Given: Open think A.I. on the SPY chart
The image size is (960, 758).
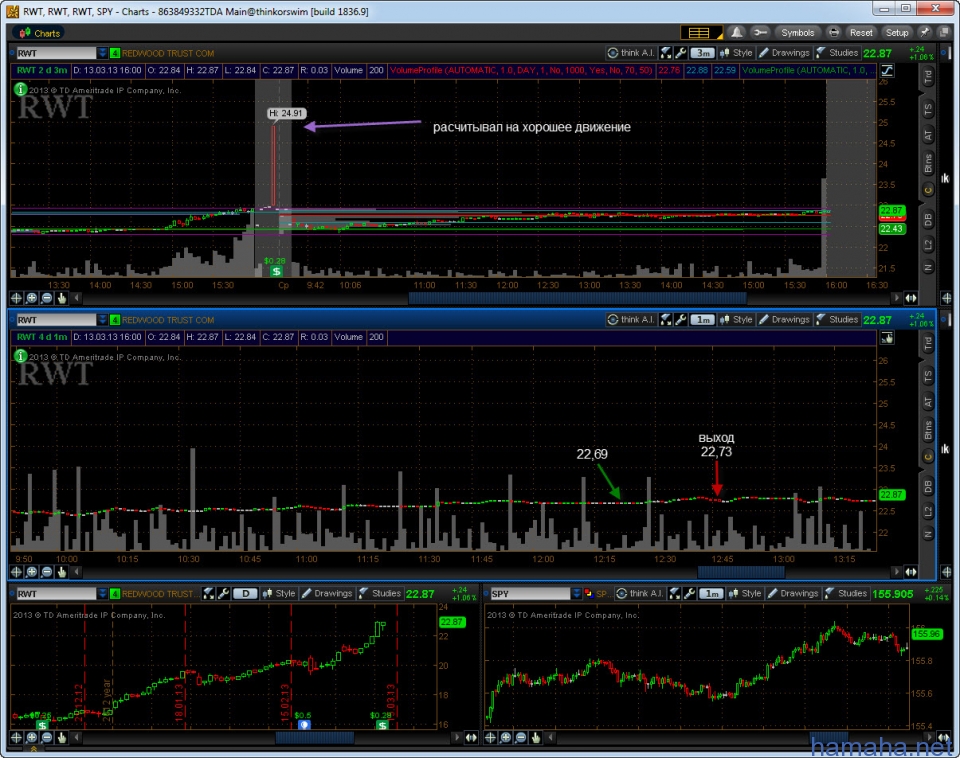Looking at the screenshot, I should coord(639,593).
